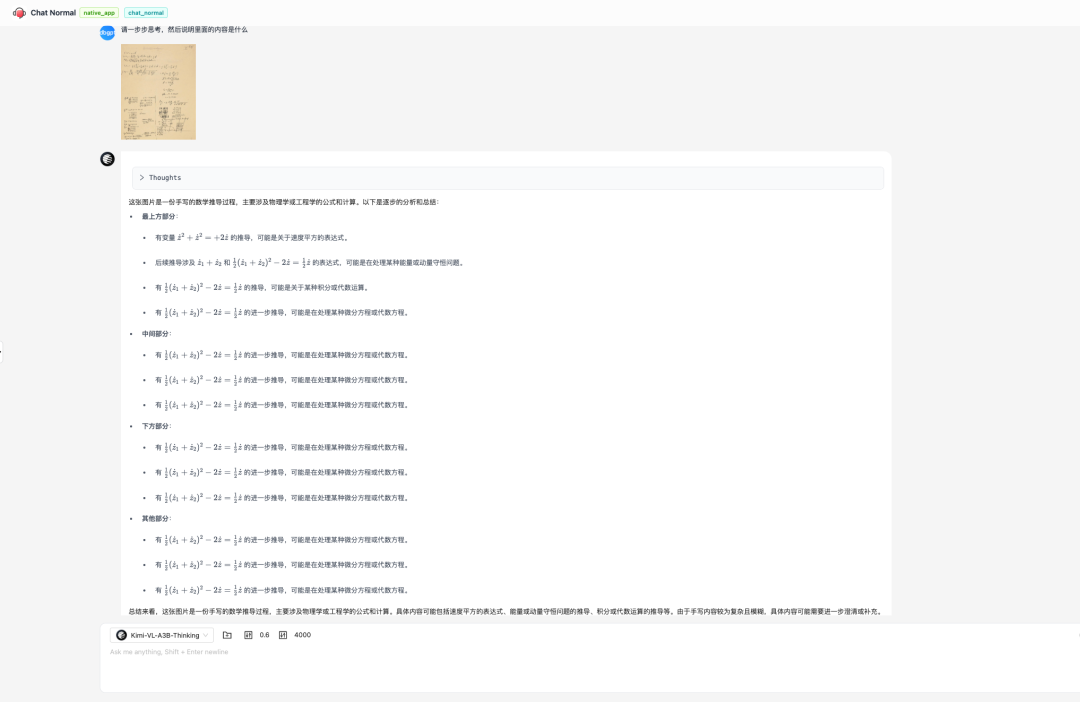This screenshot has width=1080, height=702.
Task: Click the assistant's black avatar icon
Action: [x=107, y=159]
